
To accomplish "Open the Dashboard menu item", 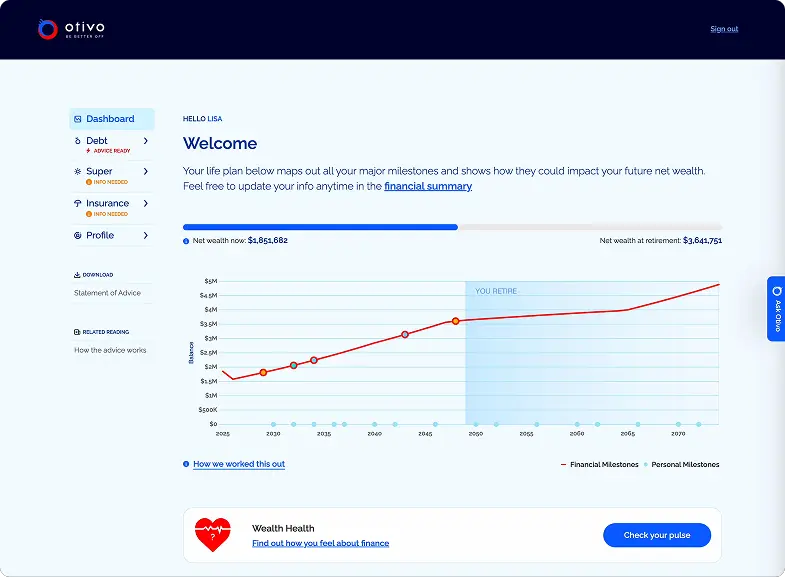I will coord(110,119).
